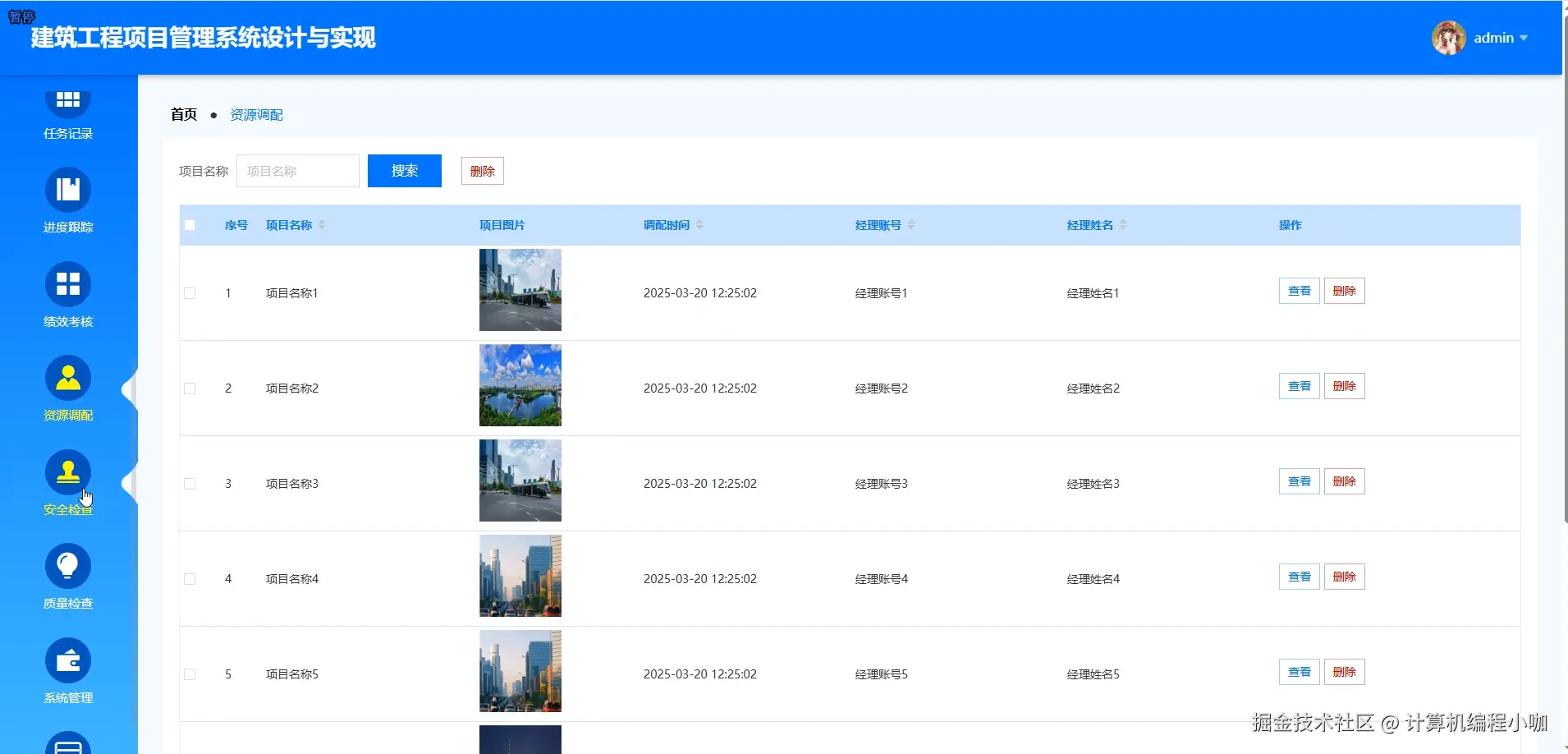1568x754 pixels.
Task: Select 系统管理 menu label
Action: pos(68,698)
